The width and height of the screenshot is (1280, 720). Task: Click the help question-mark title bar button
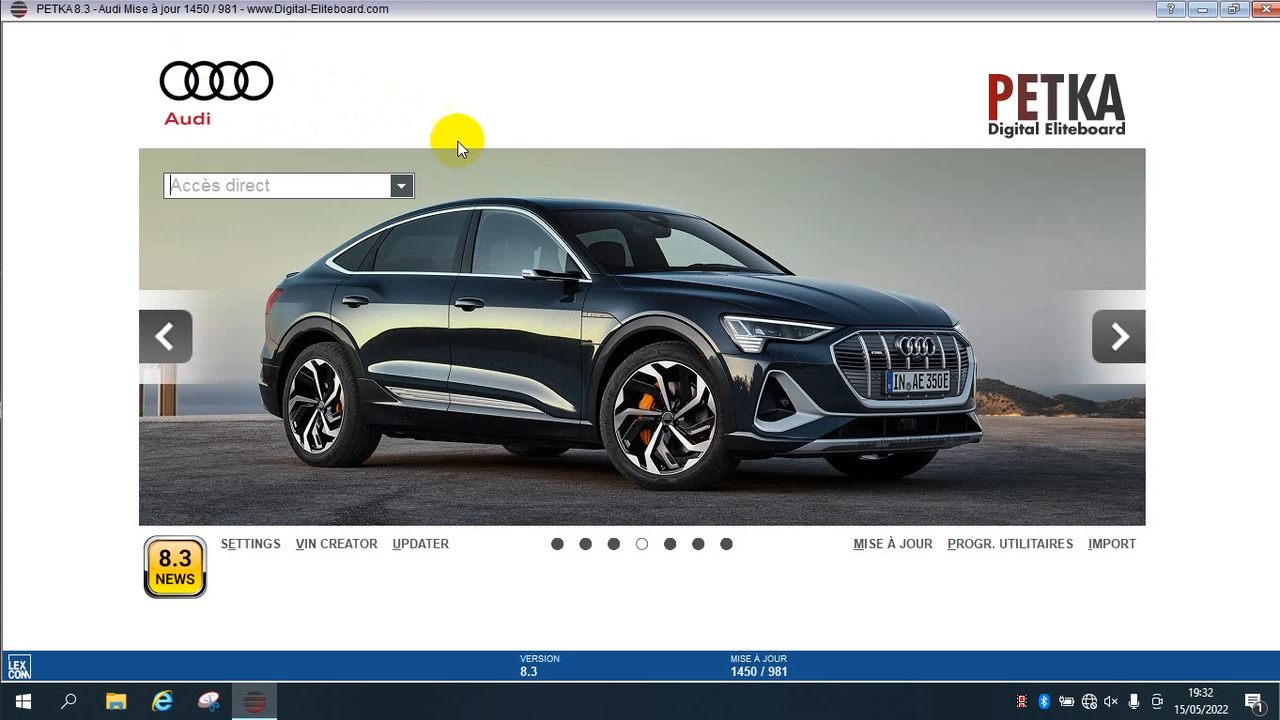(x=1171, y=9)
